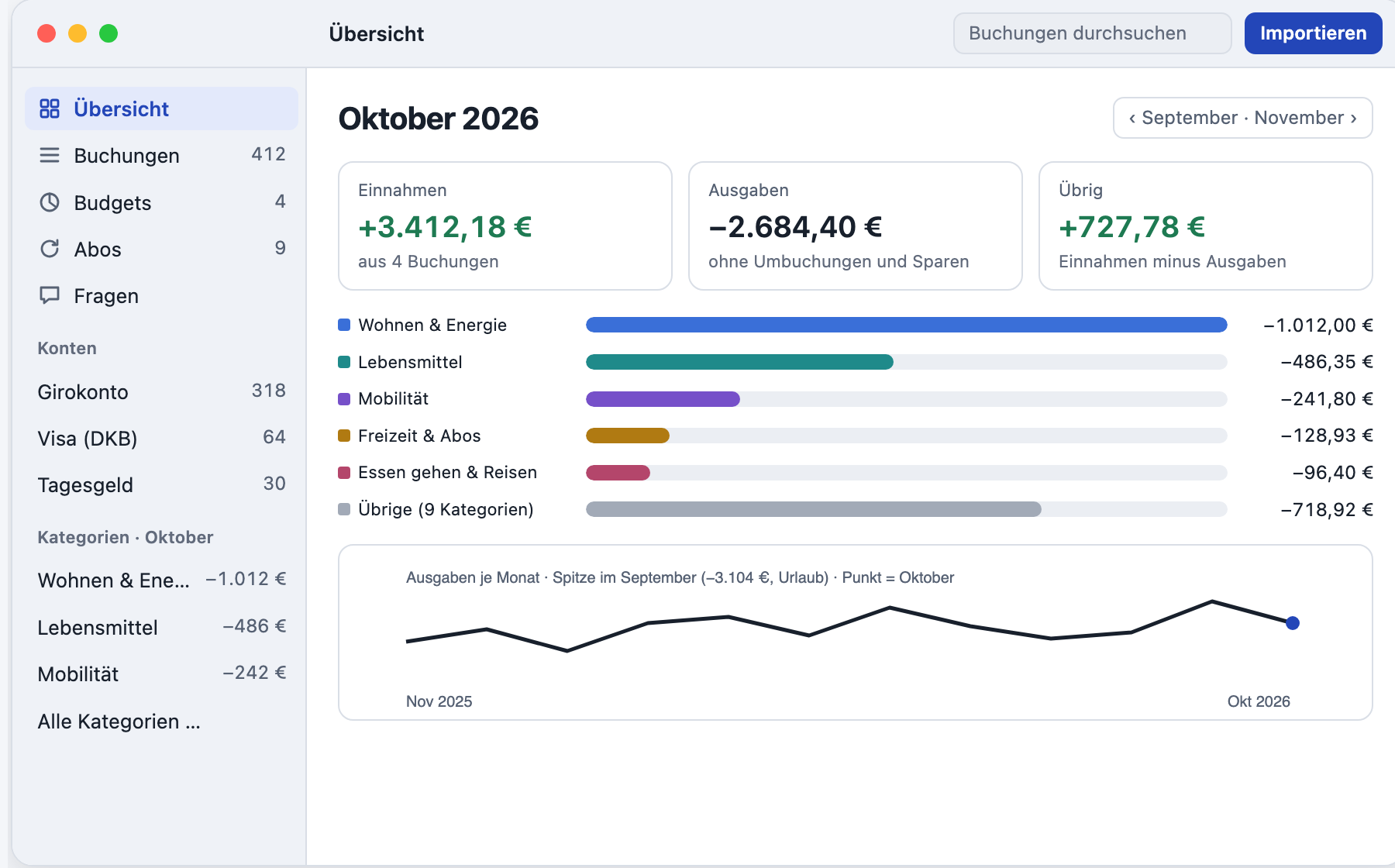Open the Ausgaben summary card
Image resolution: width=1395 pixels, height=868 pixels.
coord(856,226)
